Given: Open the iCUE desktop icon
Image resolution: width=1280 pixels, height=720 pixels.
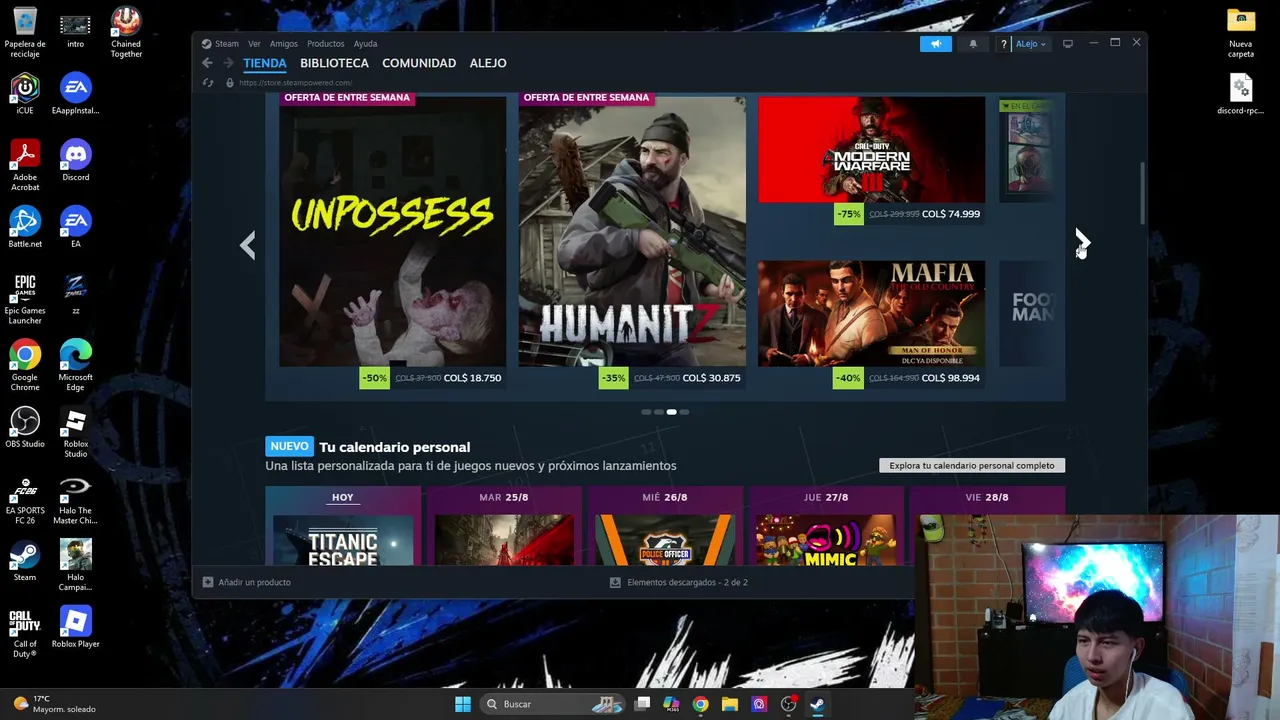Looking at the screenshot, I should [25, 94].
